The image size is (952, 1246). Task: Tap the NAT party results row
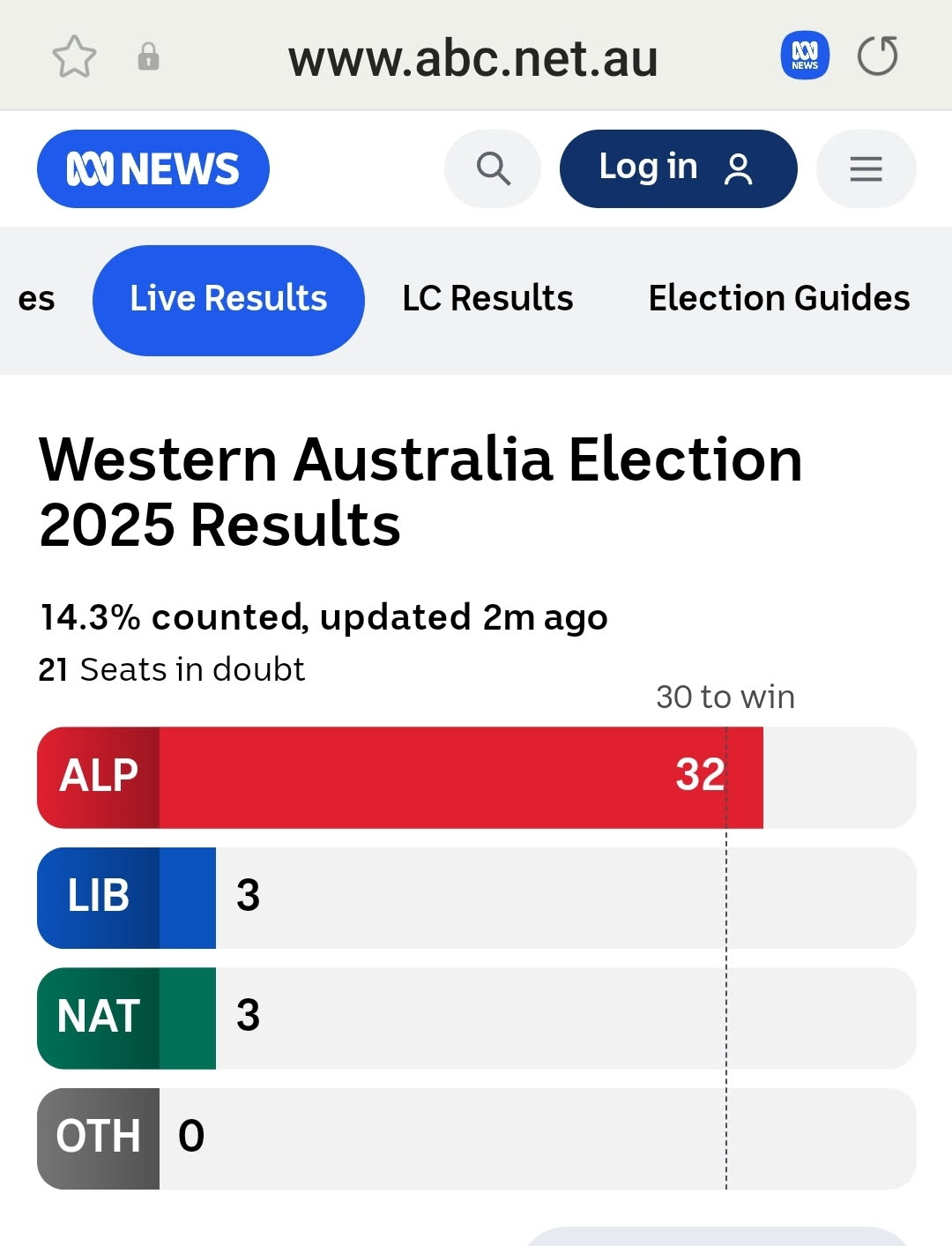click(477, 1018)
